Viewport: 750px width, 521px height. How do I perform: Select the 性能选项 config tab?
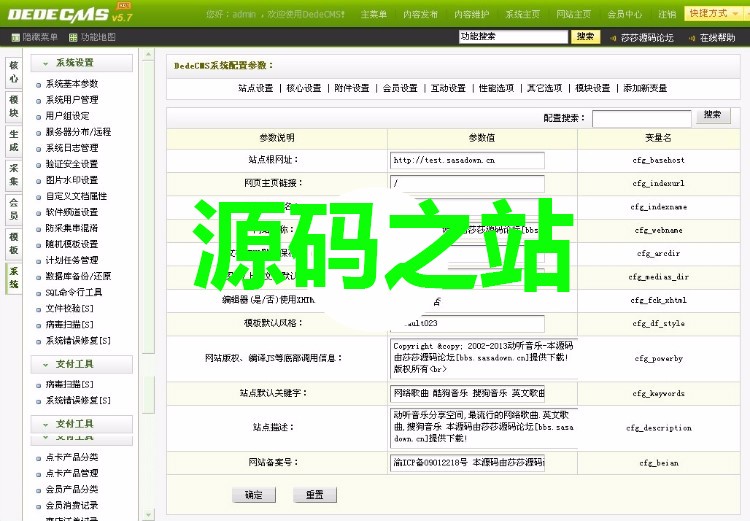point(496,88)
